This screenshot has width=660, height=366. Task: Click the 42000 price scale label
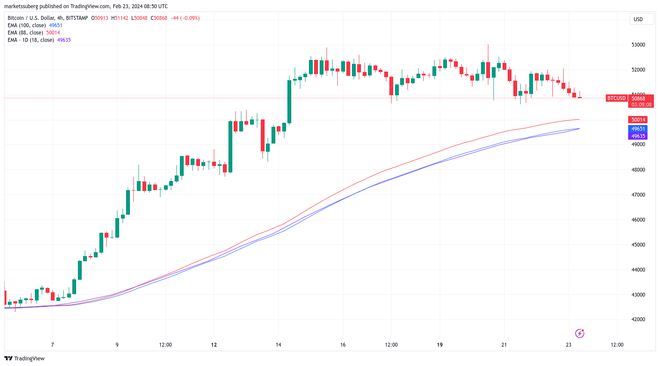638,320
